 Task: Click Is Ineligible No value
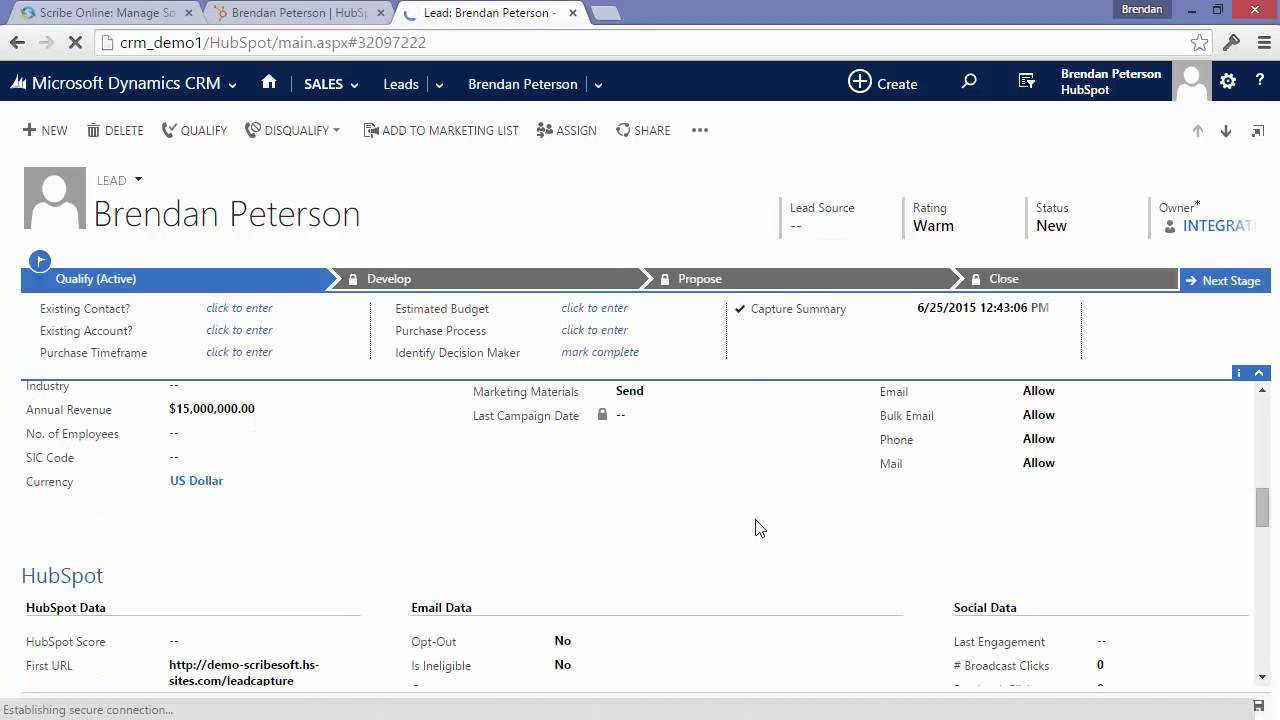pos(563,665)
